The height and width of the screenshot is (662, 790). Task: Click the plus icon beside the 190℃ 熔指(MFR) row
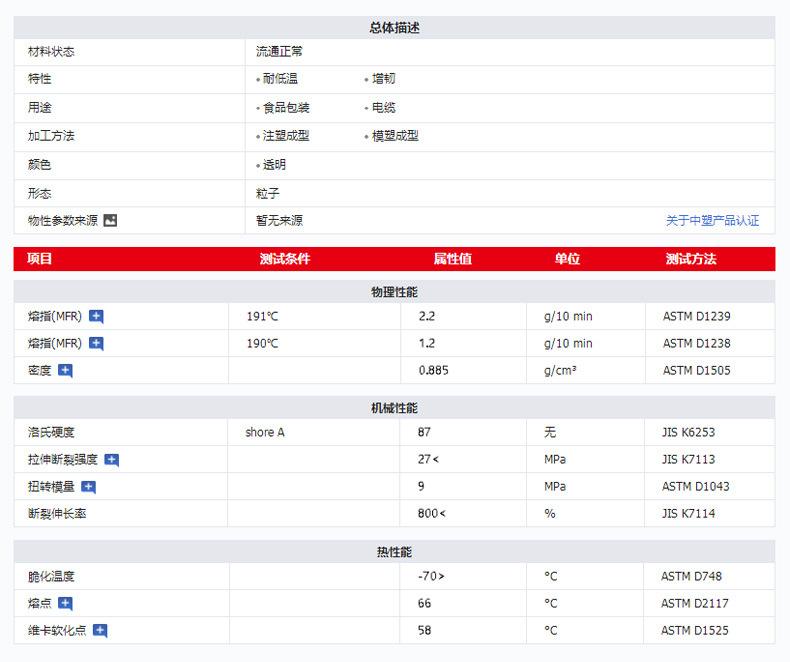[96, 343]
